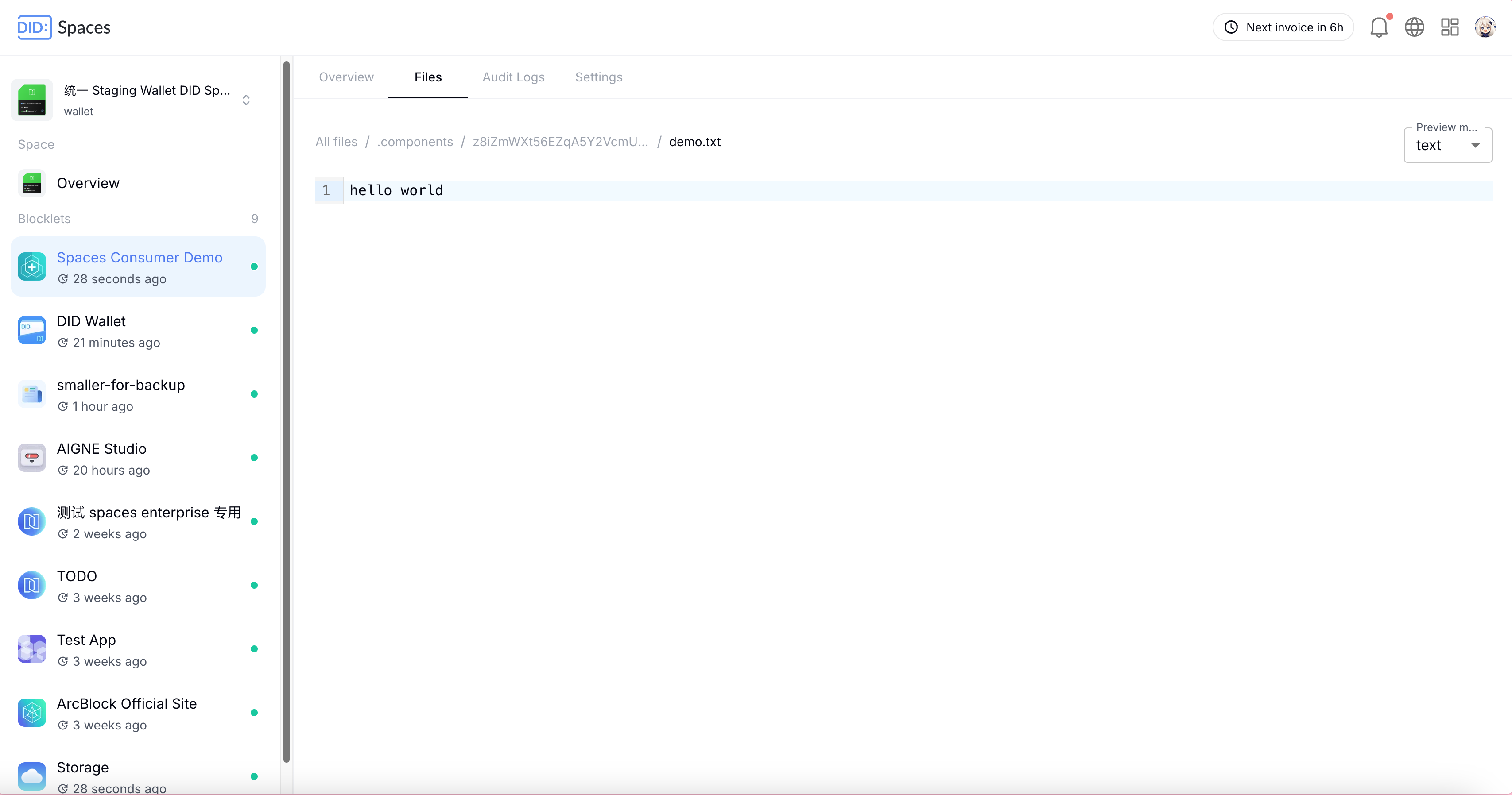Expand the space switcher chevron
This screenshot has height=795, width=1512.
(246, 100)
